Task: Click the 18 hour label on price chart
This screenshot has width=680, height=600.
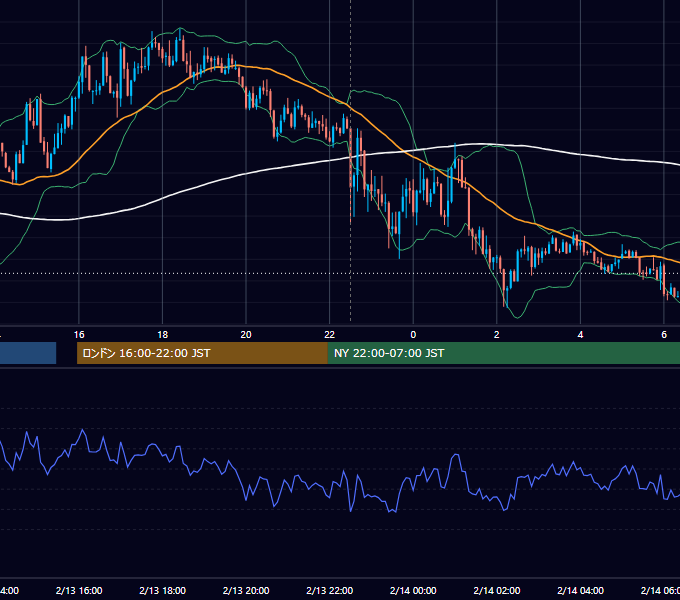Action: 163,335
